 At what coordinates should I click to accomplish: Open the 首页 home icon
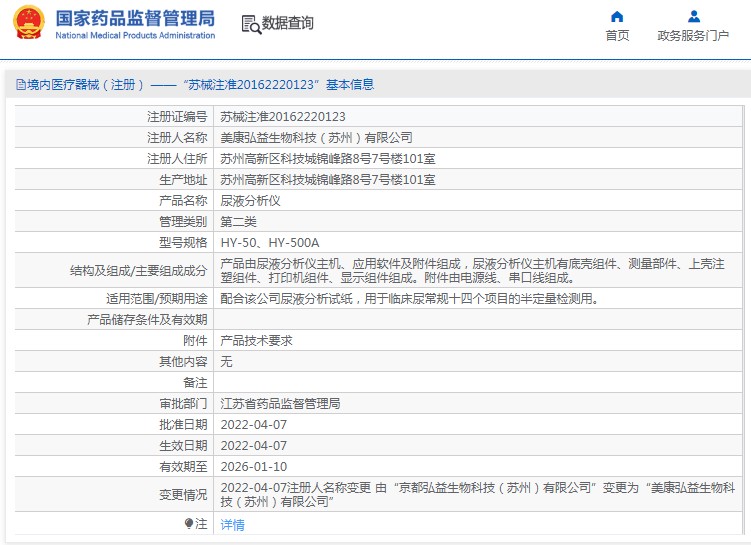617,17
